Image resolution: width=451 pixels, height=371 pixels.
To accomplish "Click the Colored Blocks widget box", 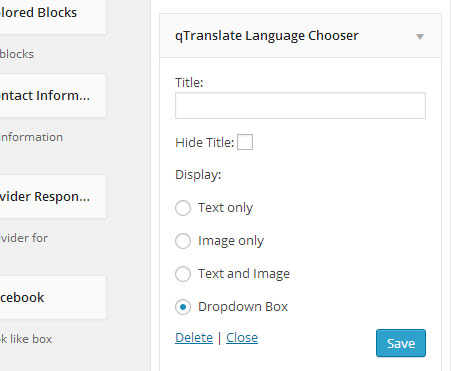I will click(53, 16).
